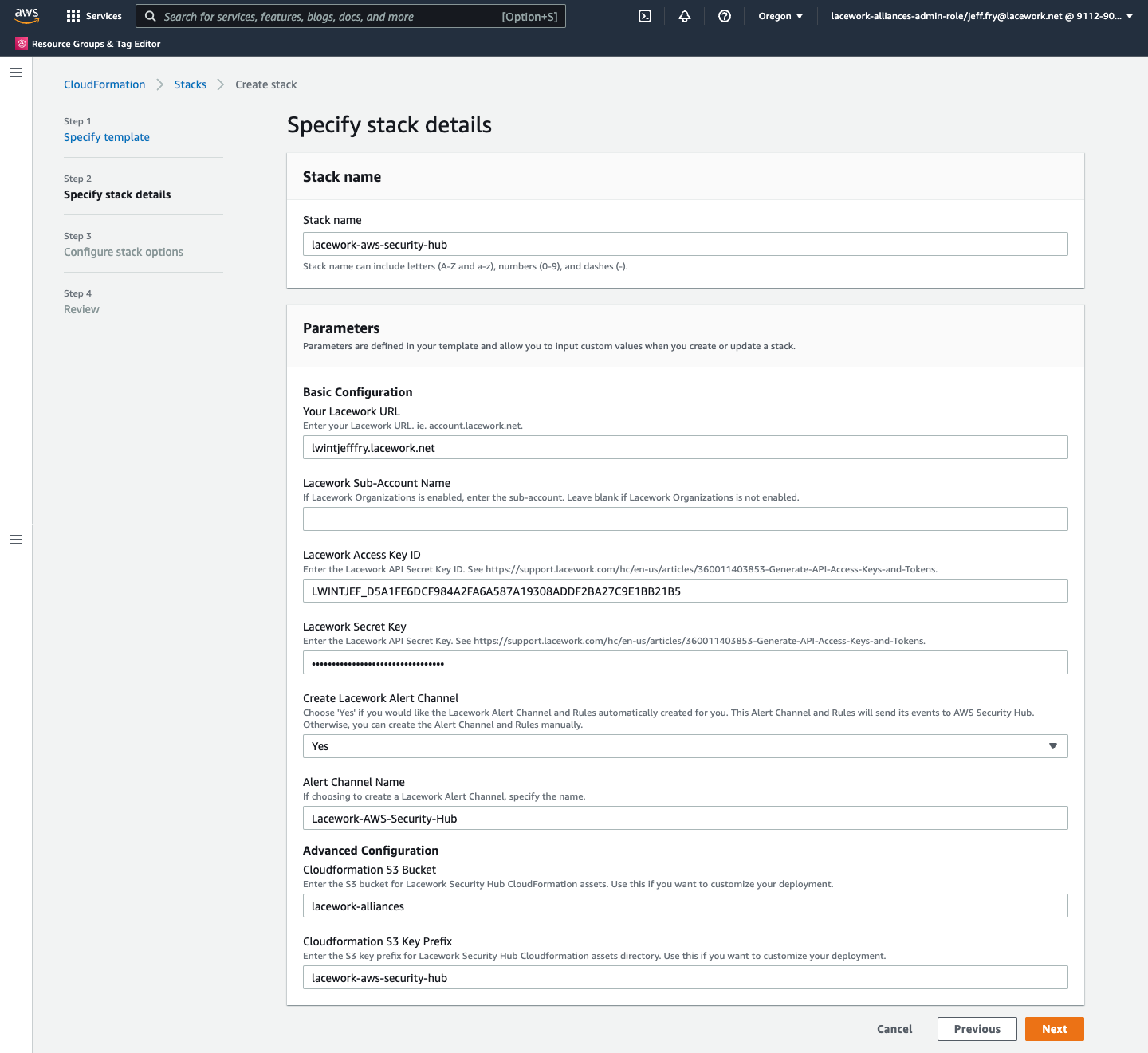Click the lower sidebar hamburger icon
The width and height of the screenshot is (1148, 1053).
[15, 540]
